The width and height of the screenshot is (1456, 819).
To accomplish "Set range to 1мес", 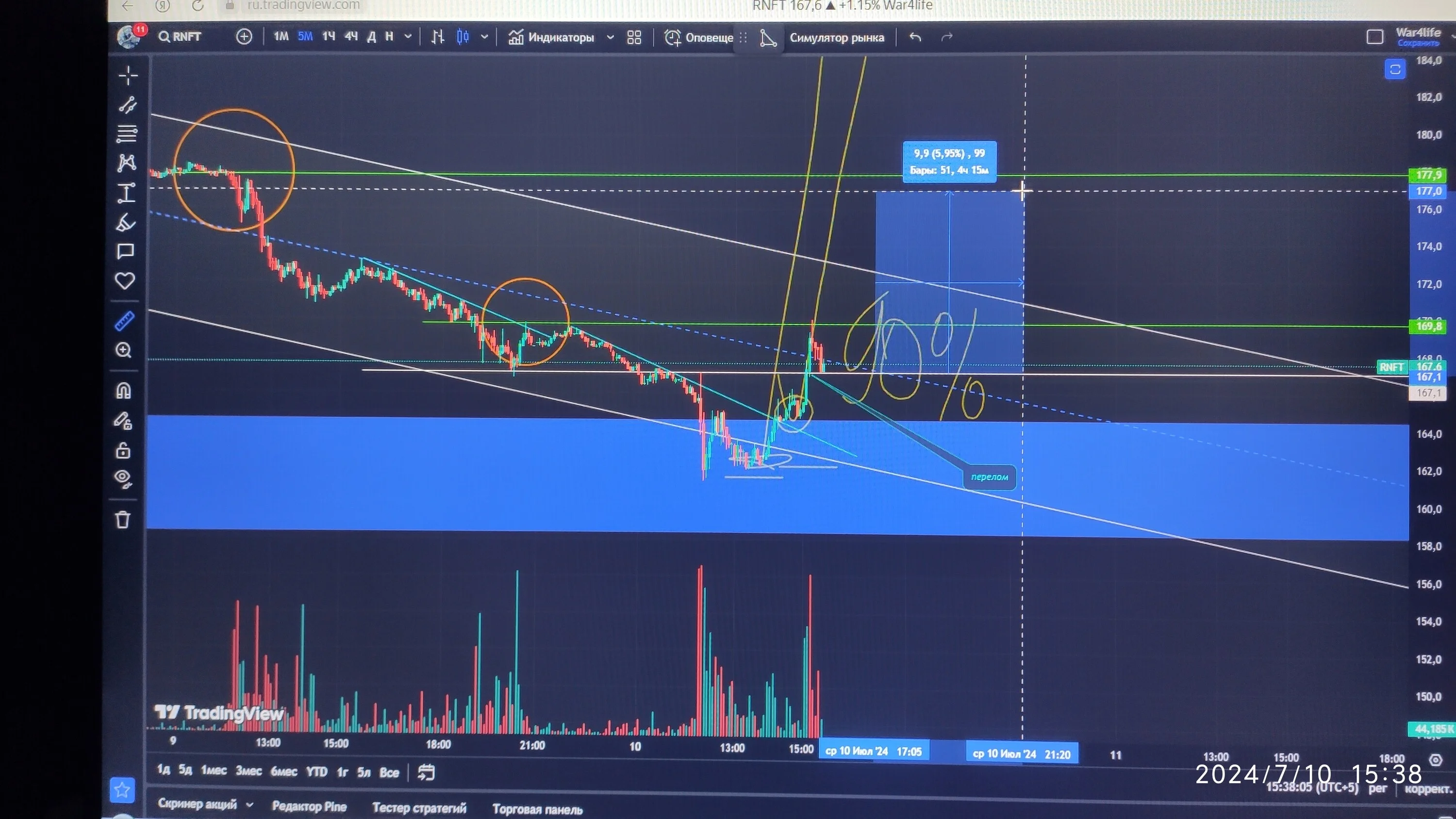I will 214,770.
